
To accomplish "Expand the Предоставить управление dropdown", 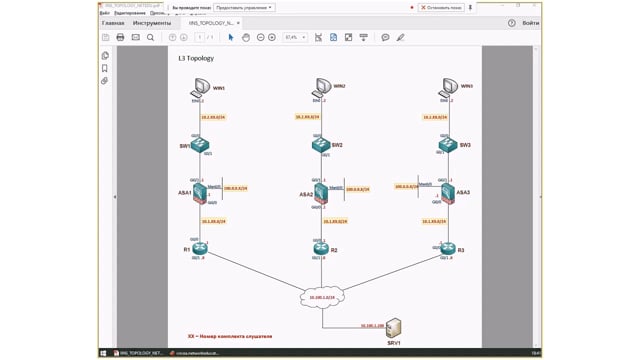I will pyautogui.click(x=244, y=7).
